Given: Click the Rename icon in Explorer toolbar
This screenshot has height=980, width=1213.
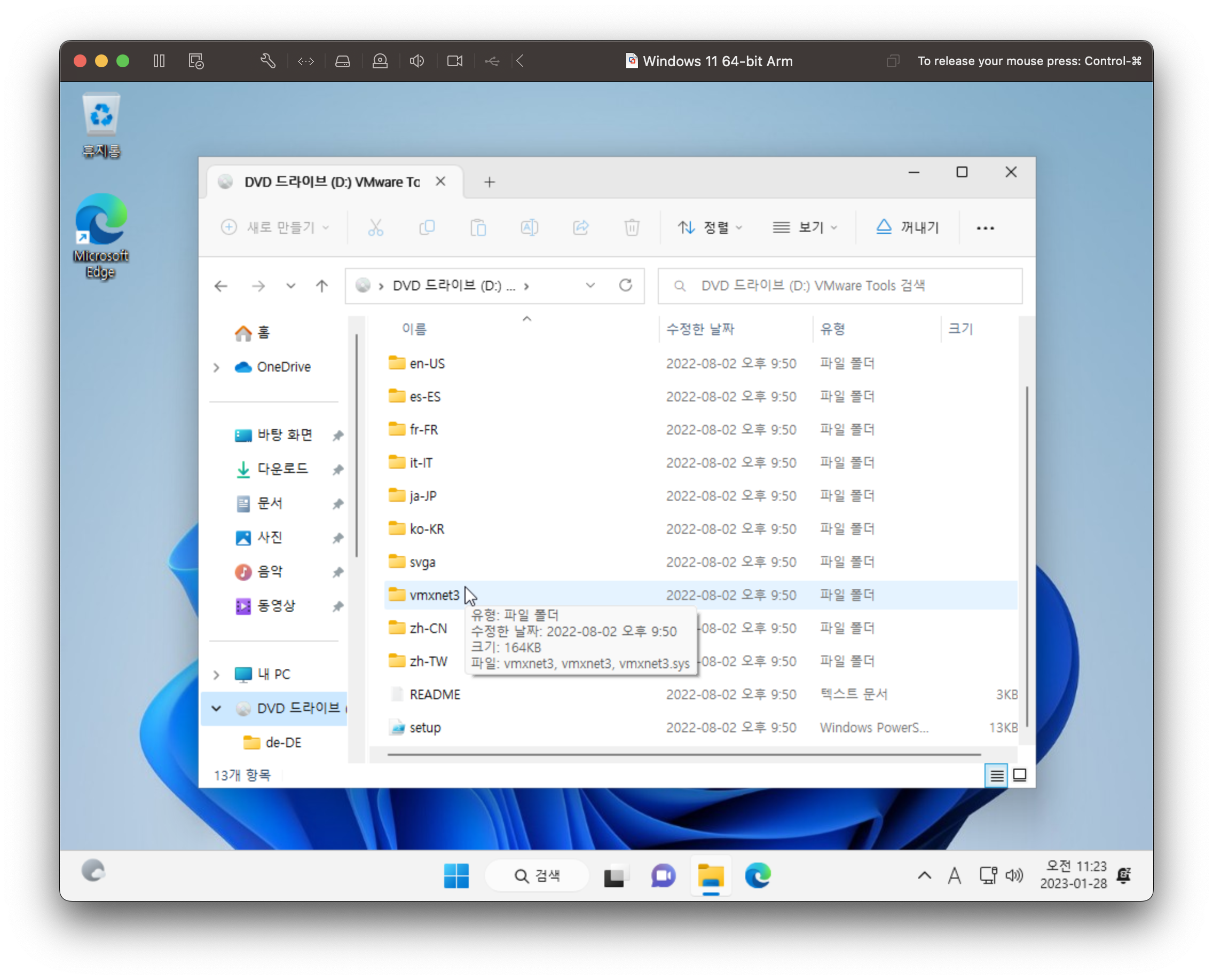Looking at the screenshot, I should (x=529, y=227).
